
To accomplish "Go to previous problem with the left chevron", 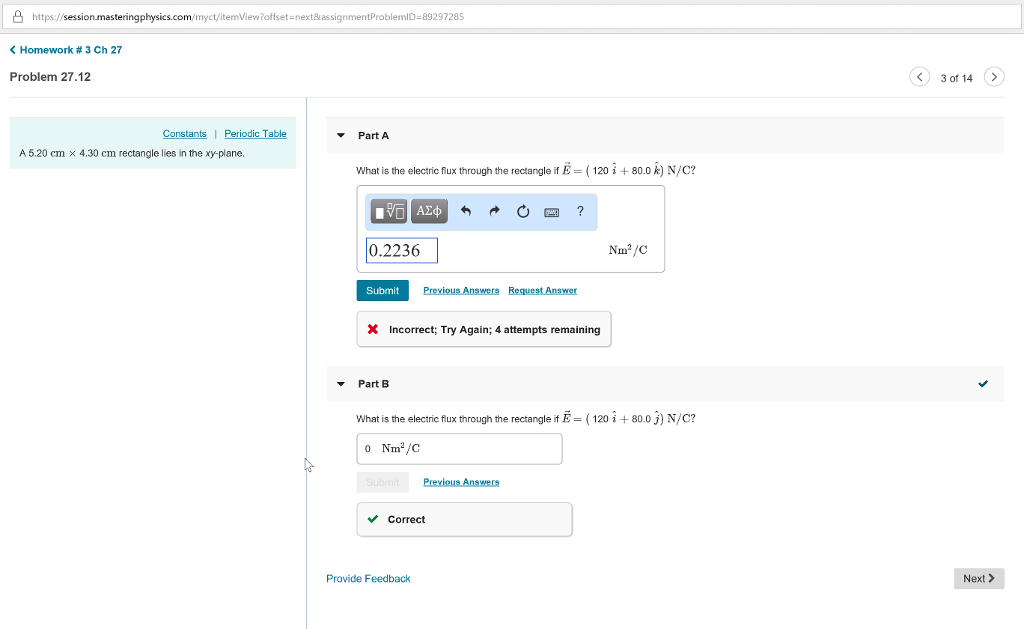I will [x=919, y=76].
